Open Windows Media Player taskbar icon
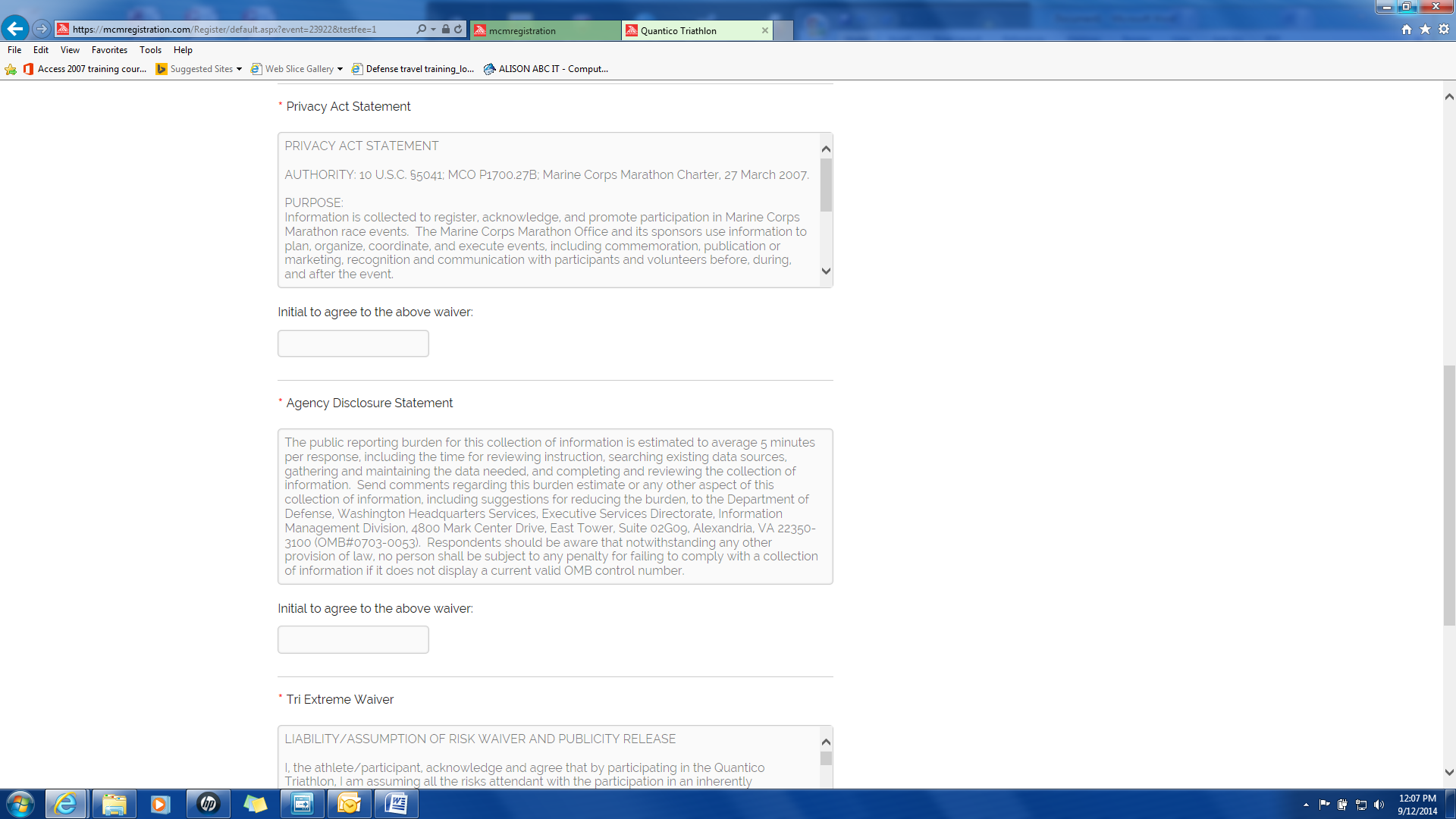Screen dimensions: 1456x819 point(160,803)
